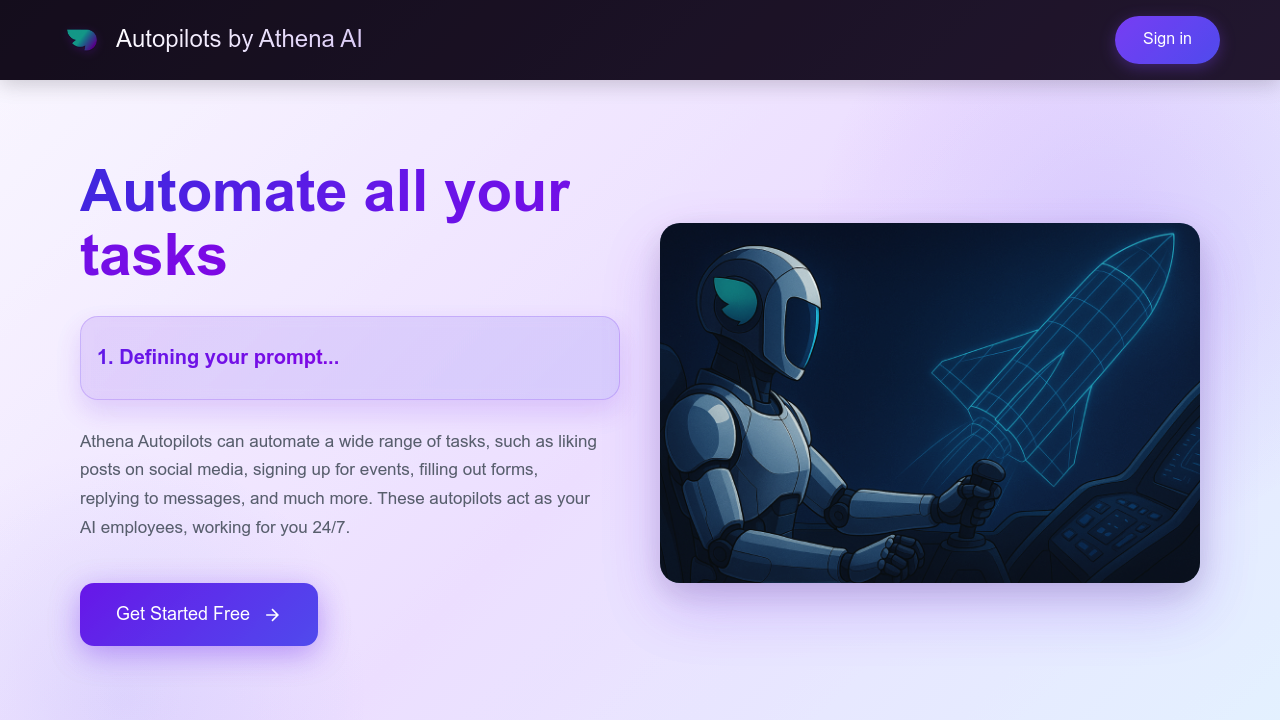
Task: Click the teal wing emblem on robot's helmet
Action: point(733,301)
